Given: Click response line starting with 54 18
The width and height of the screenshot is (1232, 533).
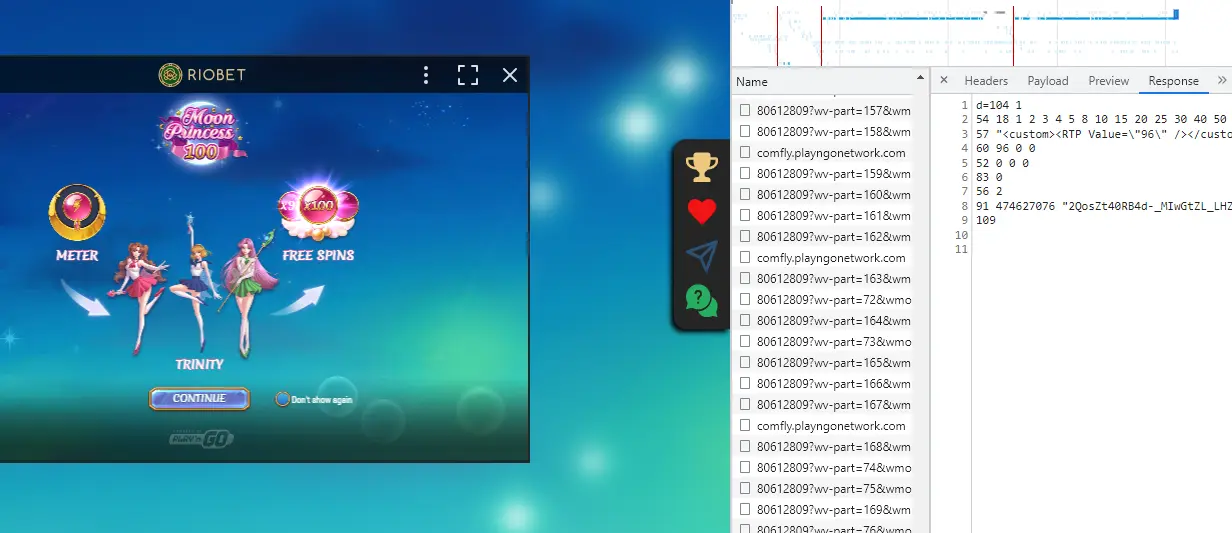Looking at the screenshot, I should [x=1102, y=119].
